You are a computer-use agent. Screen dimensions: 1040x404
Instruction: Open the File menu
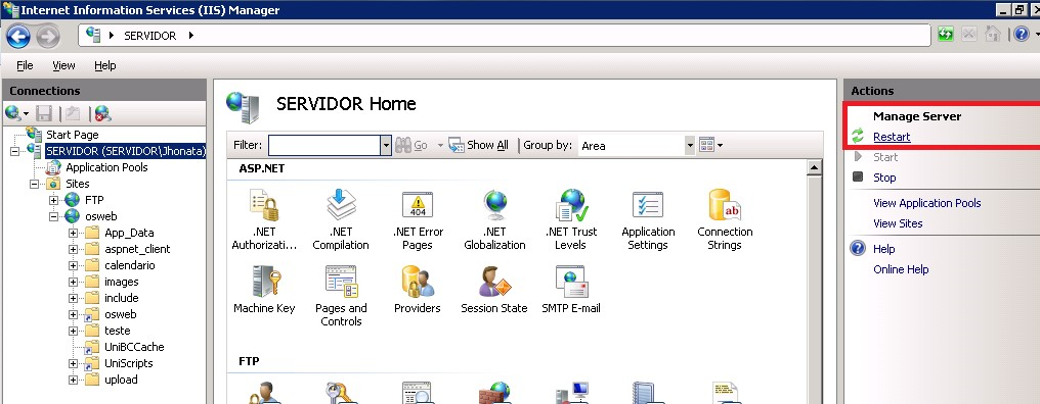pos(25,65)
